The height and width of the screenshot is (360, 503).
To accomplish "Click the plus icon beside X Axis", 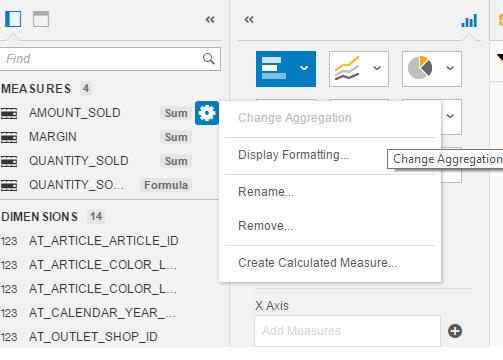I will click(455, 331).
